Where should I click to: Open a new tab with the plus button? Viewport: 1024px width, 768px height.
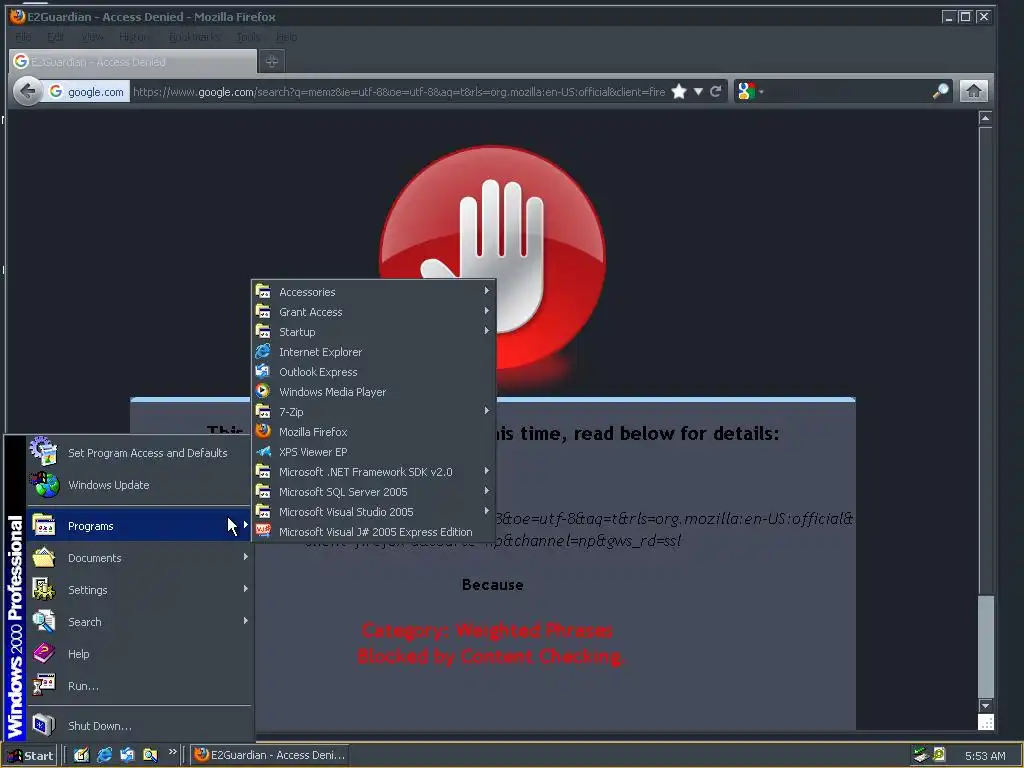pyautogui.click(x=272, y=61)
